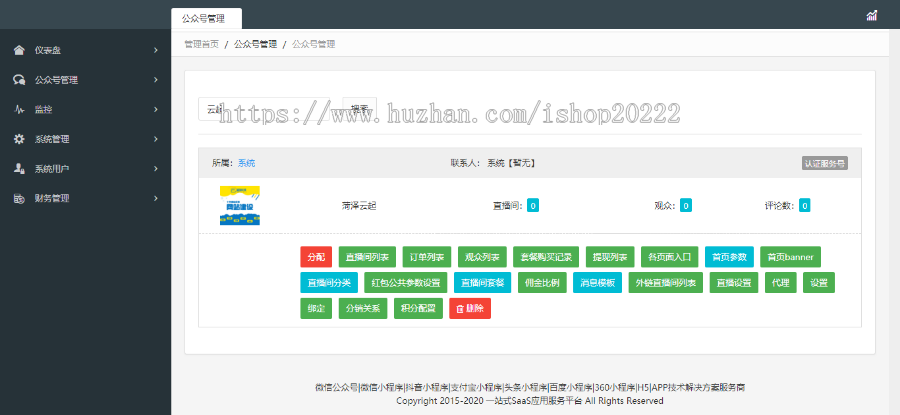The width and height of the screenshot is (900, 415).
Task: Open 外链直播间列表
Action: tap(666, 283)
